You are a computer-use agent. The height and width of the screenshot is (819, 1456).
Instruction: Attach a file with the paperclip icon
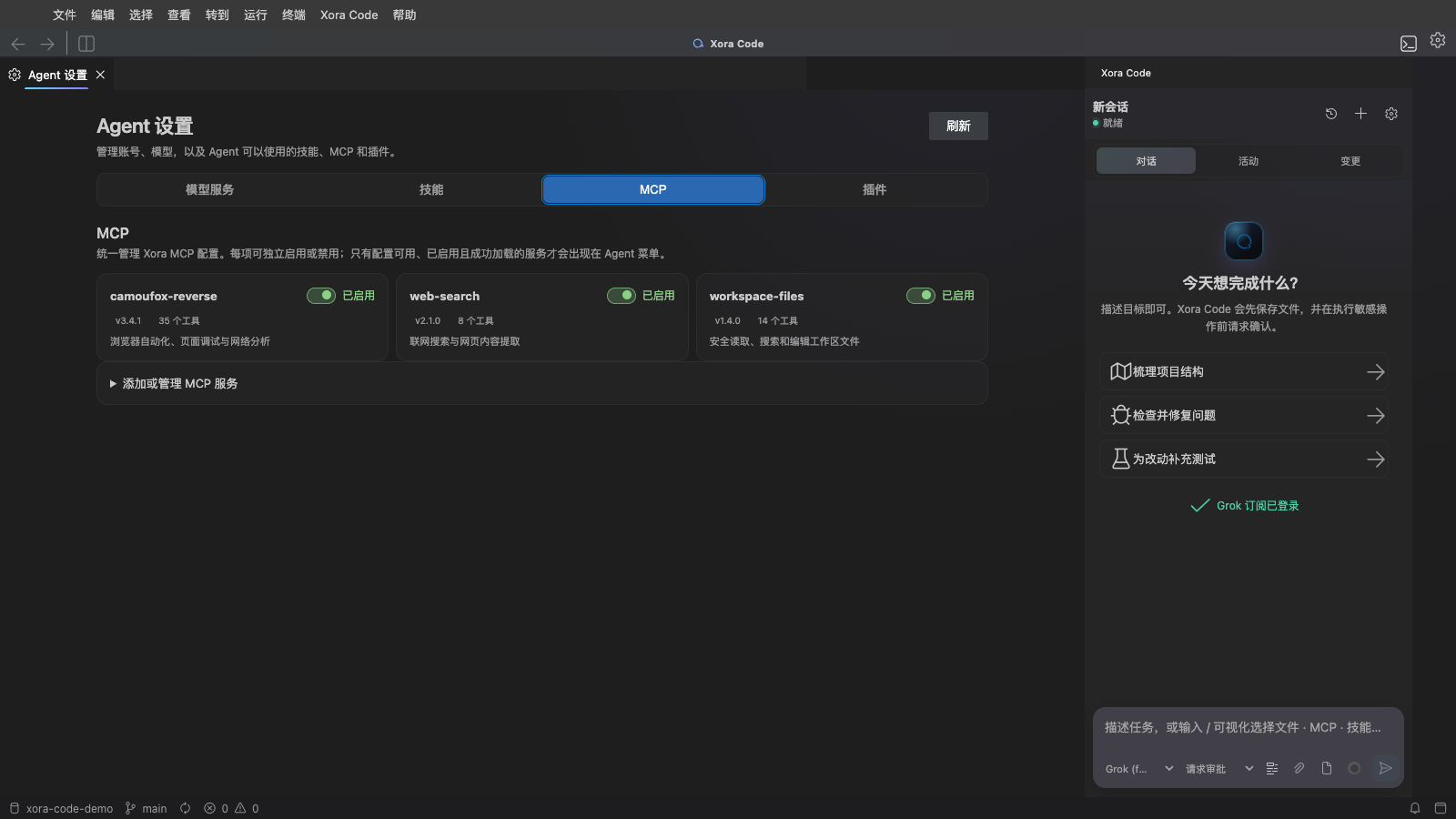click(1299, 769)
